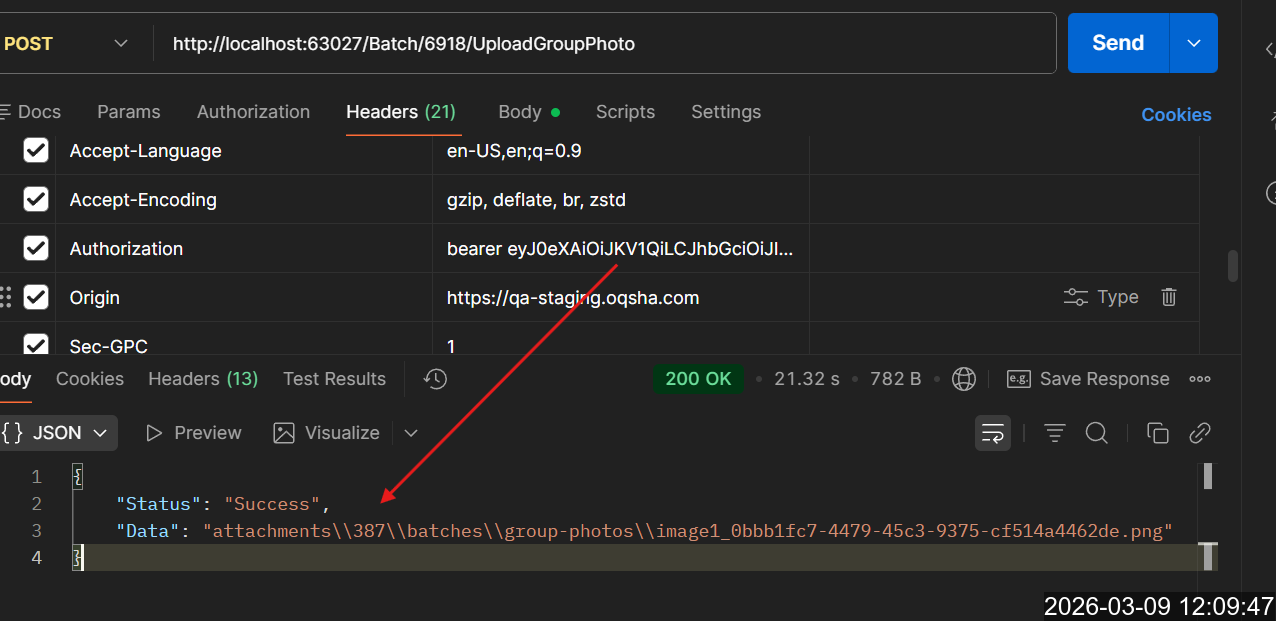1276x621 pixels.
Task: Open the response filter icon
Action: 1054,433
